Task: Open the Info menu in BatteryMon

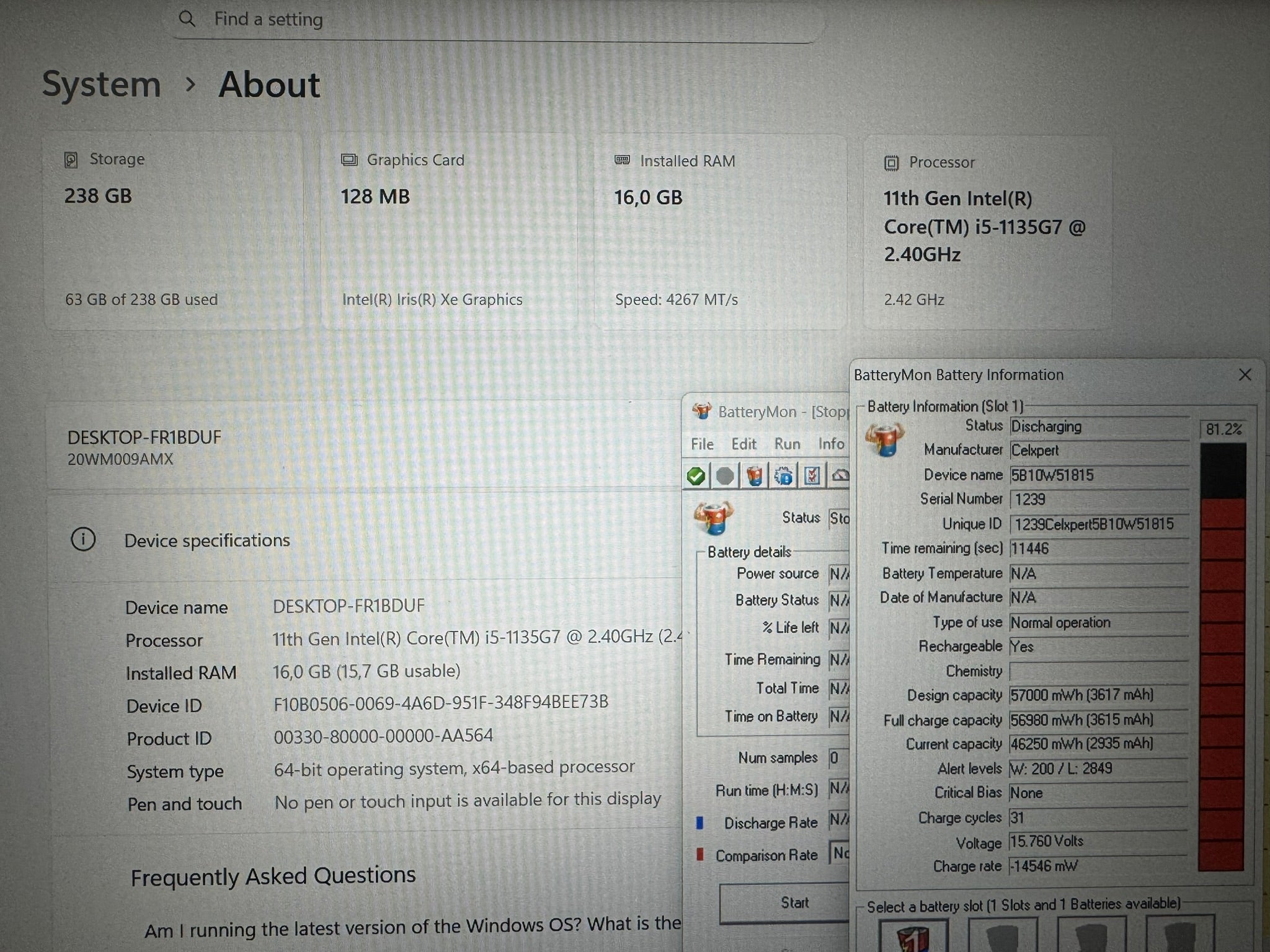Action: click(831, 444)
